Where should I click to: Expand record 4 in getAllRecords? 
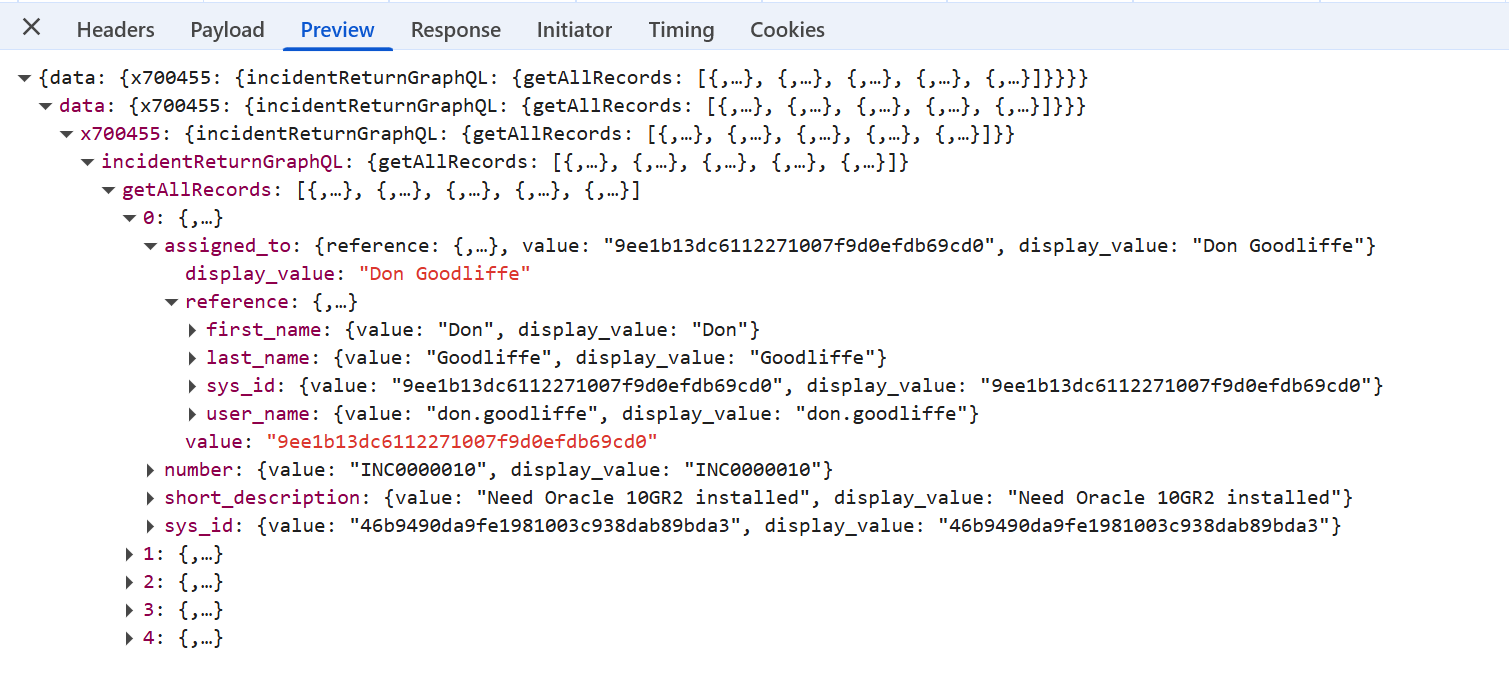[x=129, y=638]
